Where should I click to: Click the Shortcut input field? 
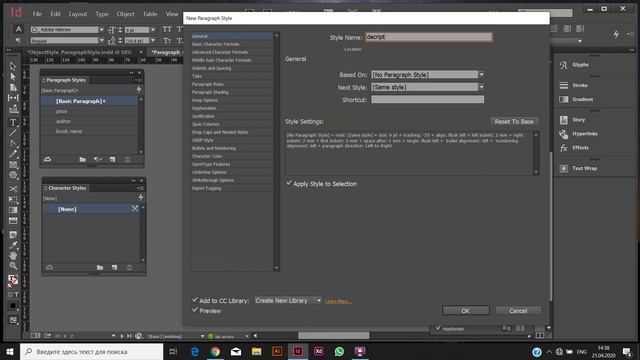coord(427,100)
